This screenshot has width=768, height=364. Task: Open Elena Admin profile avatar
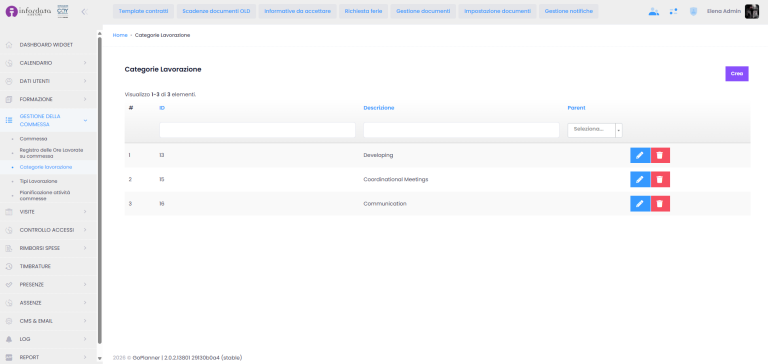[x=751, y=11]
